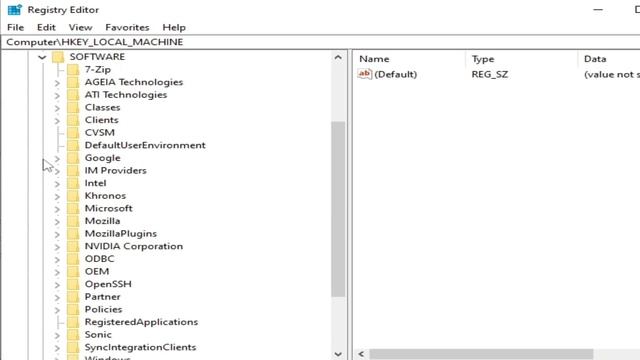
Task: Expand the Classes key
Action: click(x=57, y=108)
